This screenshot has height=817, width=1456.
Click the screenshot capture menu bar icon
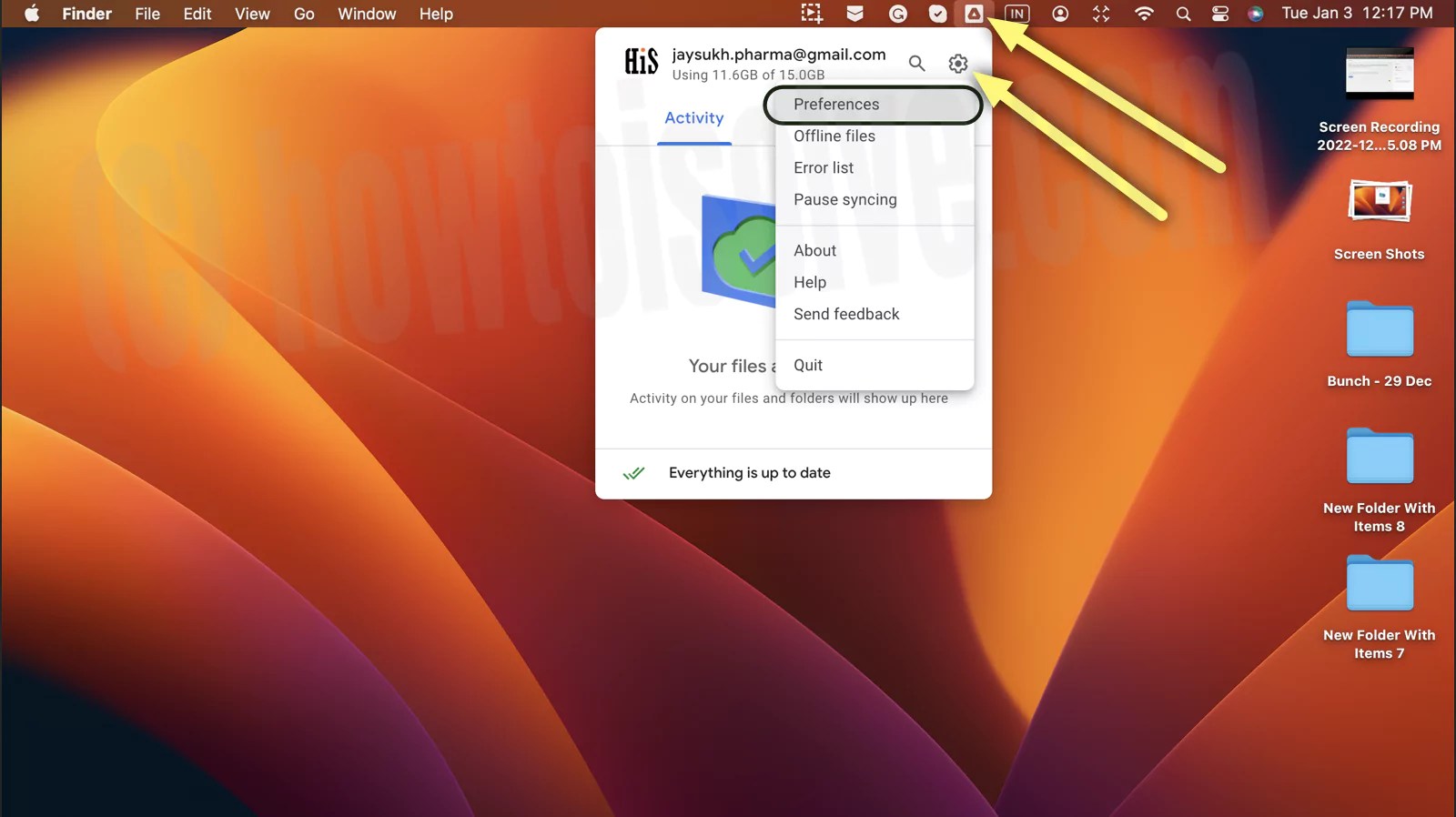811,14
